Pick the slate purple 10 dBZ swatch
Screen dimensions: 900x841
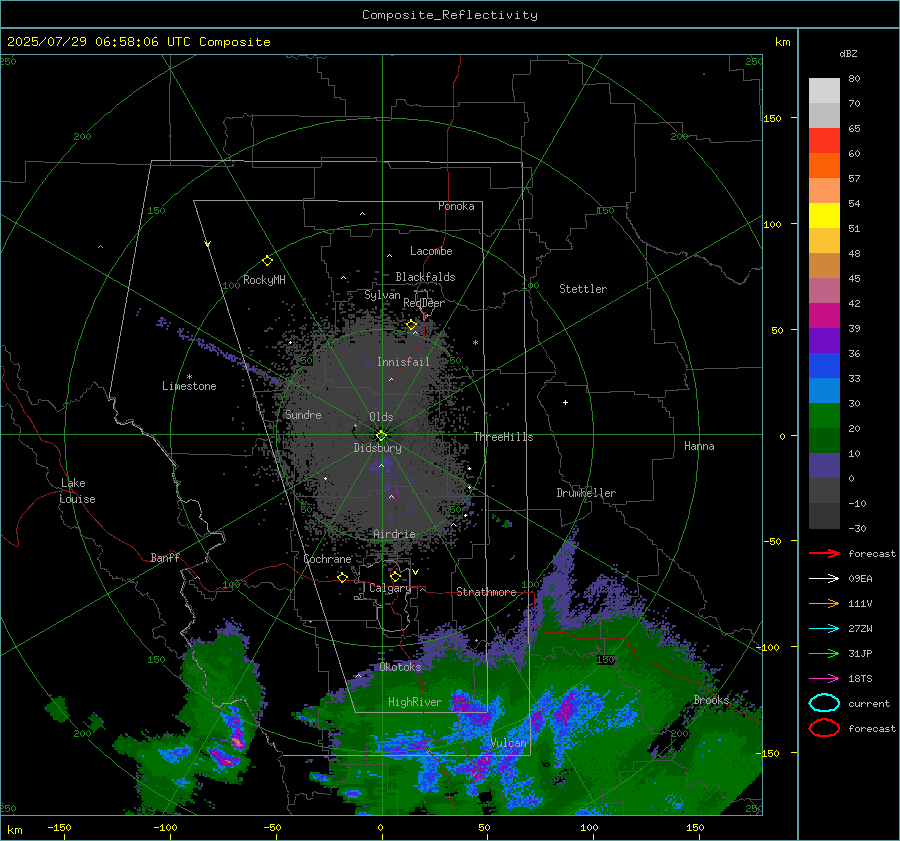coord(824,465)
